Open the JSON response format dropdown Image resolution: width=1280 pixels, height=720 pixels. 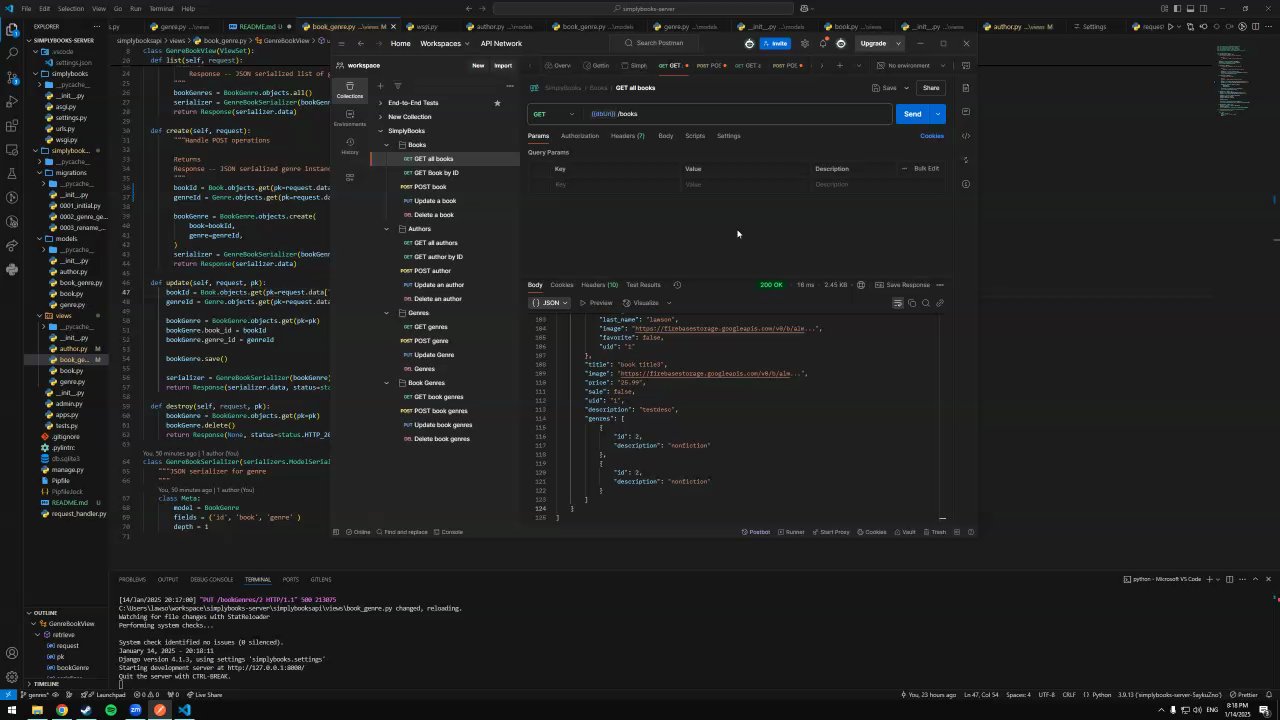pyautogui.click(x=549, y=303)
